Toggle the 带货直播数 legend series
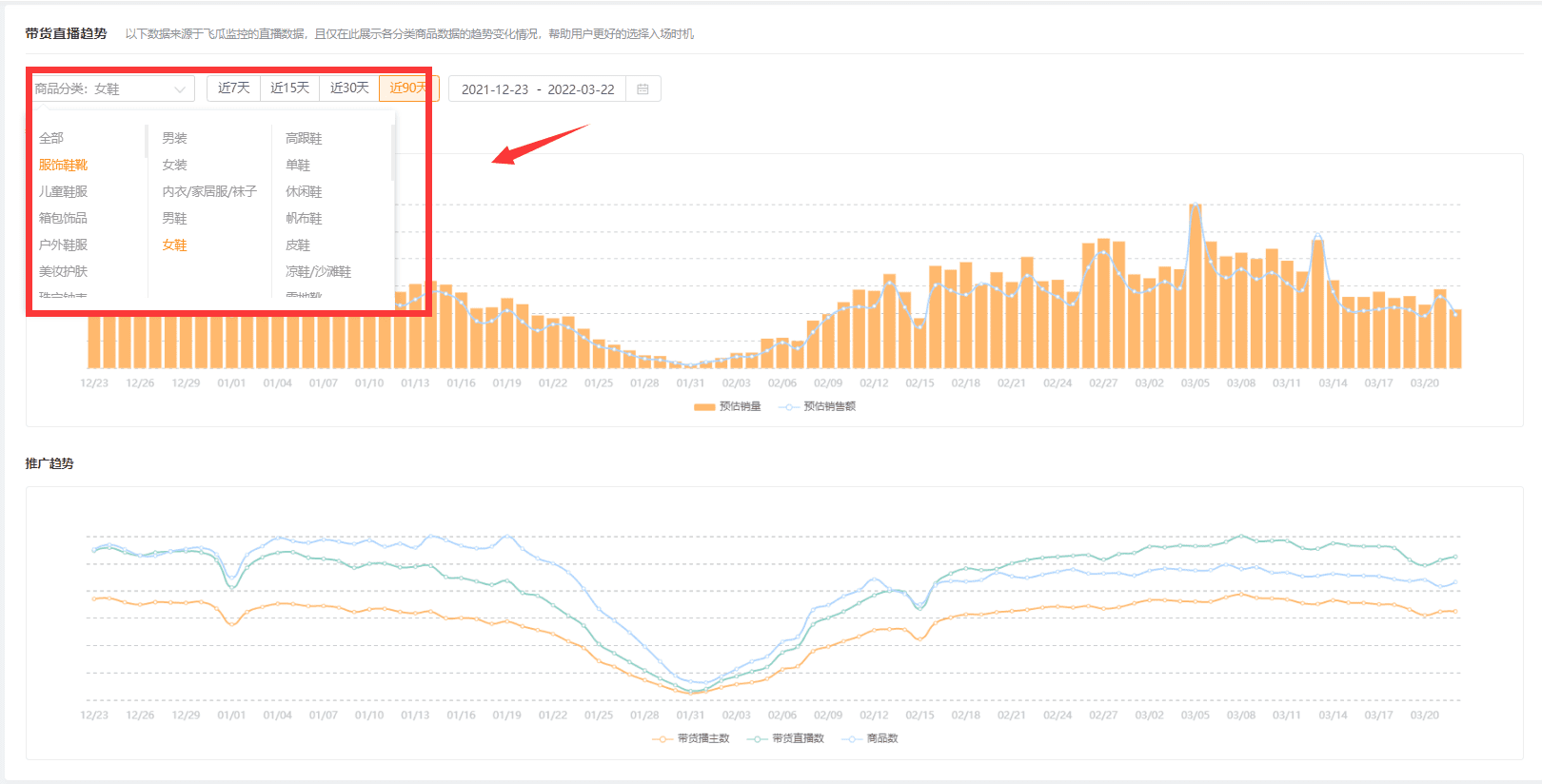This screenshot has width=1542, height=784. point(786,738)
